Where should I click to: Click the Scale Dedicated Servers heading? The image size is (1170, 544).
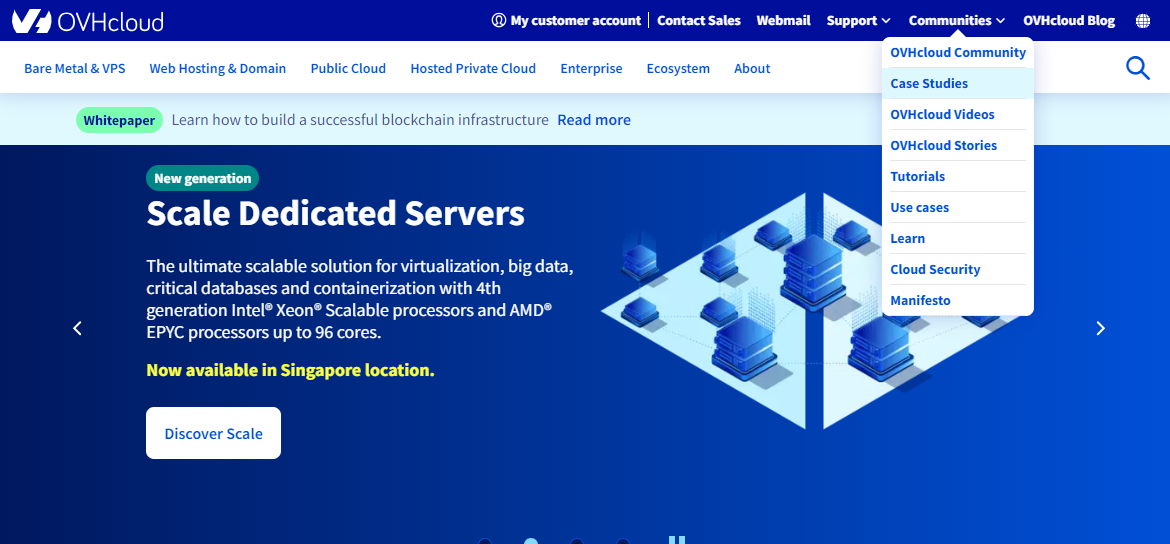click(x=336, y=213)
